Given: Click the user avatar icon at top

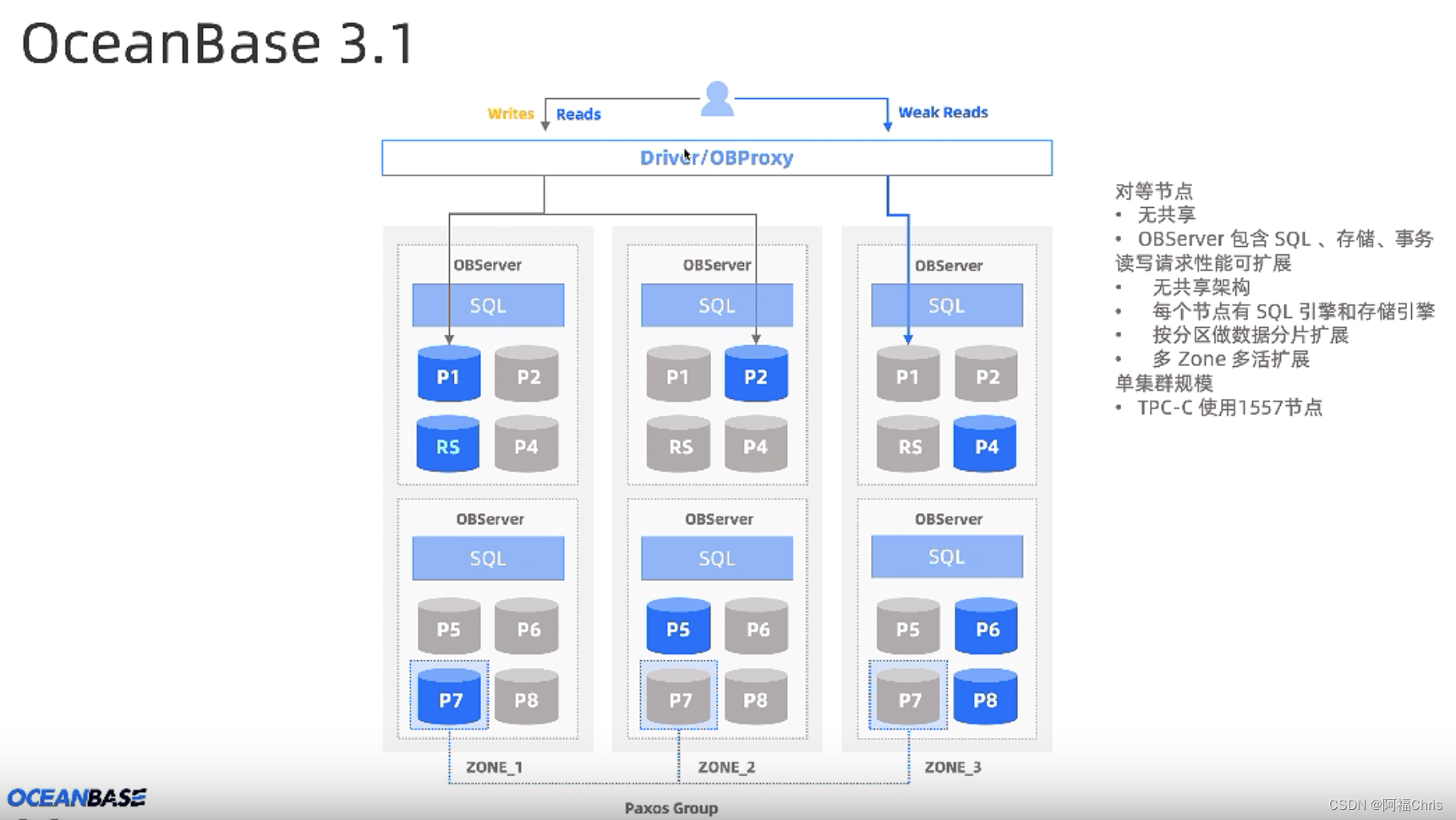Looking at the screenshot, I should click(x=717, y=99).
